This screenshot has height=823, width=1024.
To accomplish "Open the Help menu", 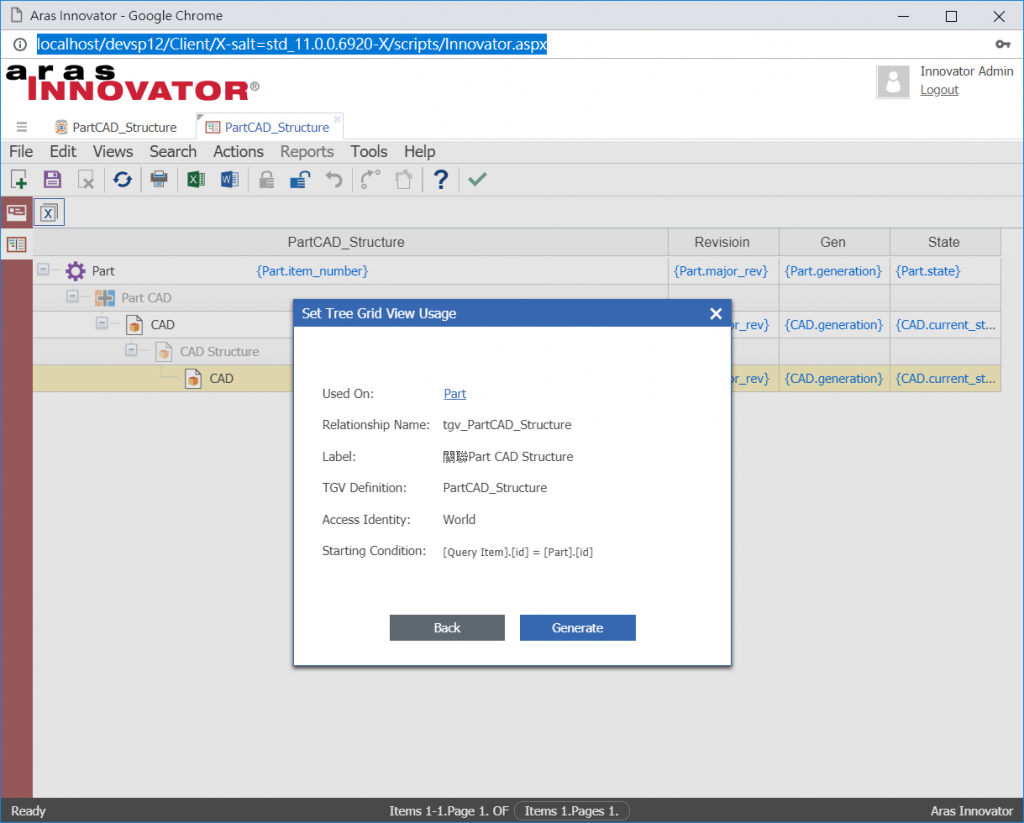I will coord(419,152).
